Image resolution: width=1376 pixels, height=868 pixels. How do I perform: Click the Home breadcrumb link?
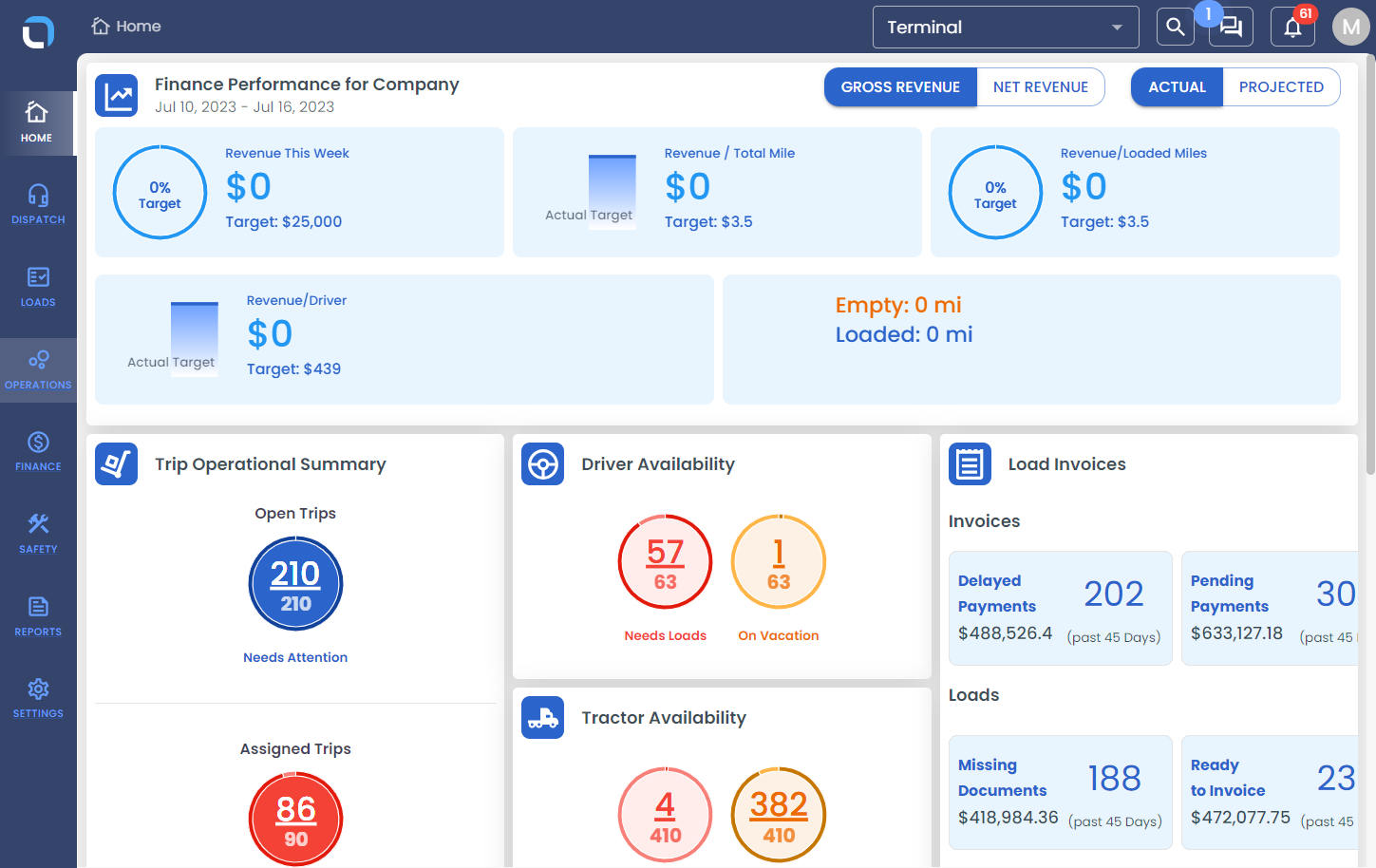point(126,27)
